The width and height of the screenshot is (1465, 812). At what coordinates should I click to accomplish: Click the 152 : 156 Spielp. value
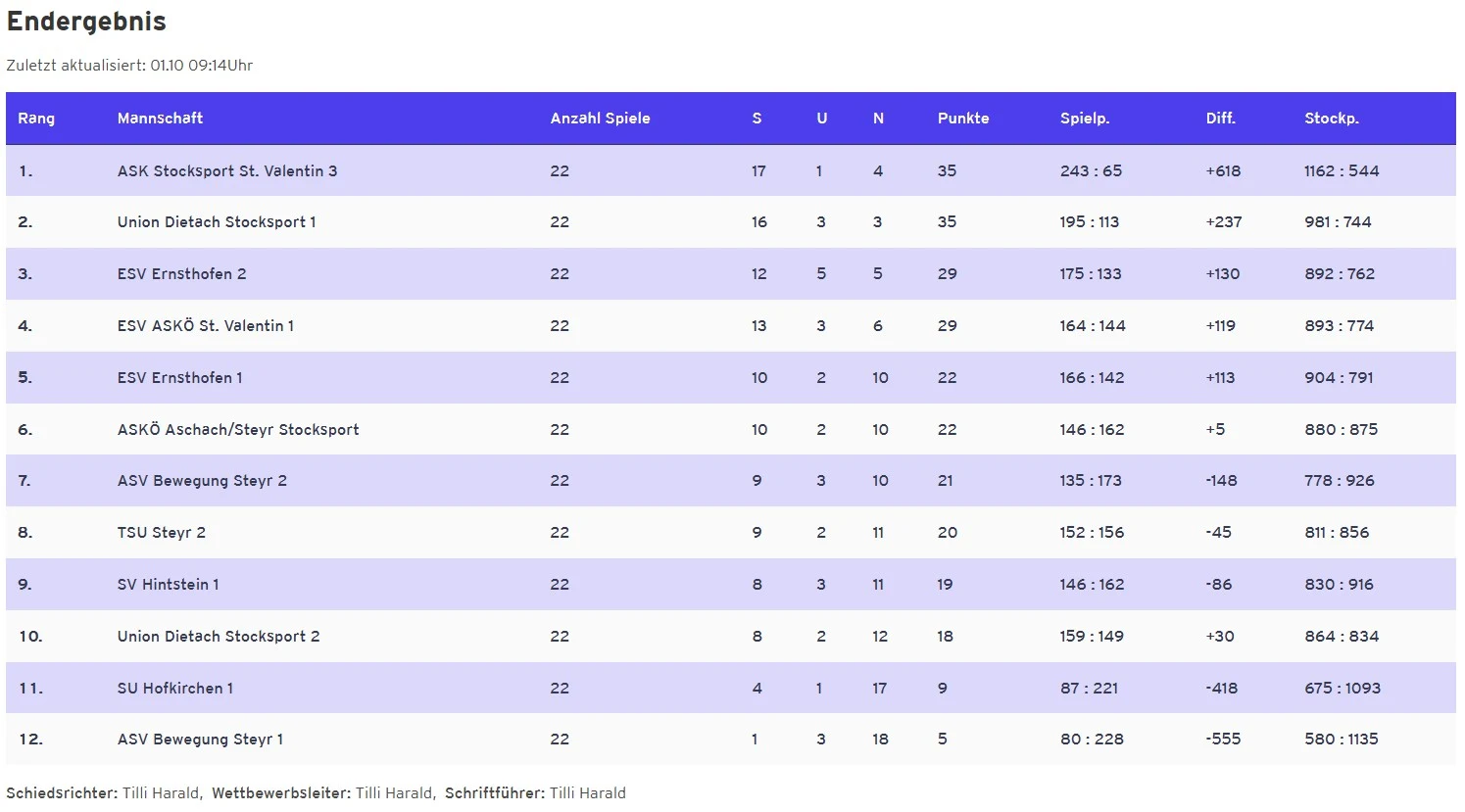click(x=1092, y=533)
